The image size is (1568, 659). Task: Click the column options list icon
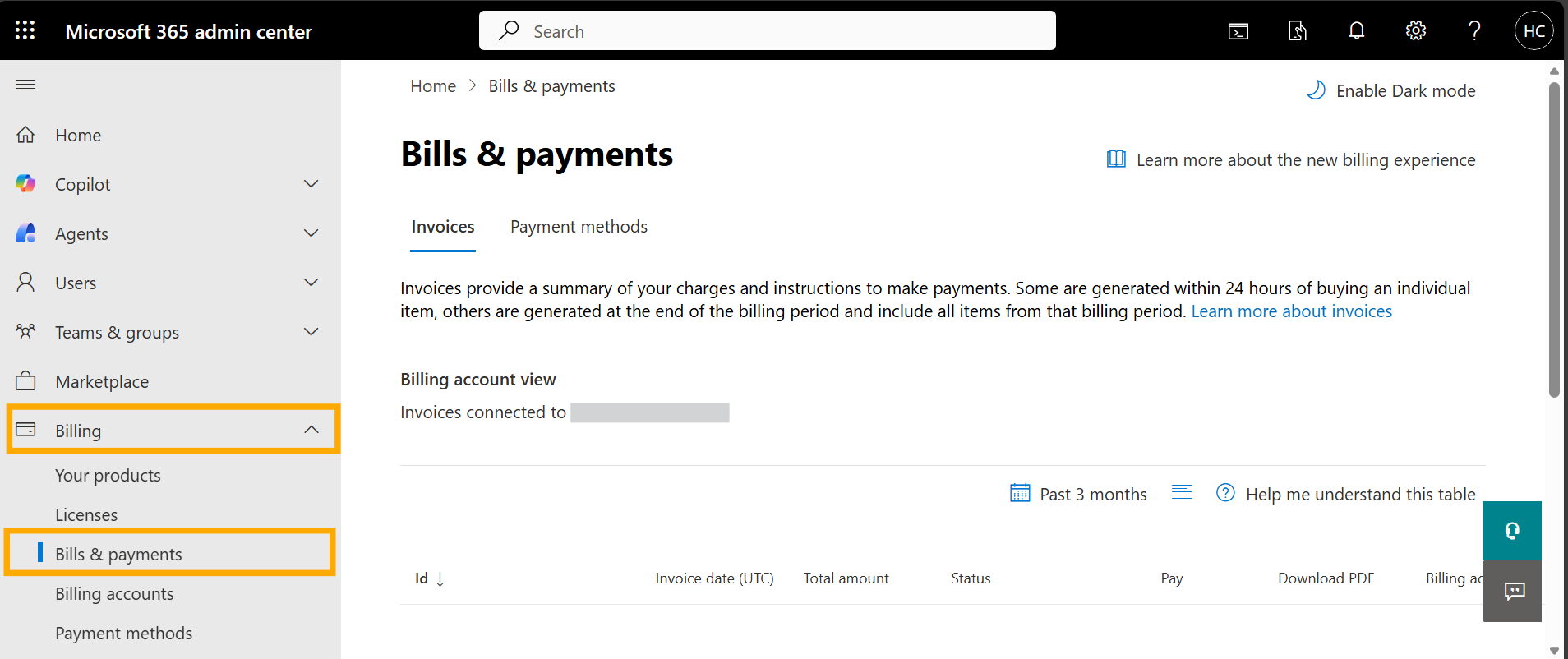(1182, 492)
